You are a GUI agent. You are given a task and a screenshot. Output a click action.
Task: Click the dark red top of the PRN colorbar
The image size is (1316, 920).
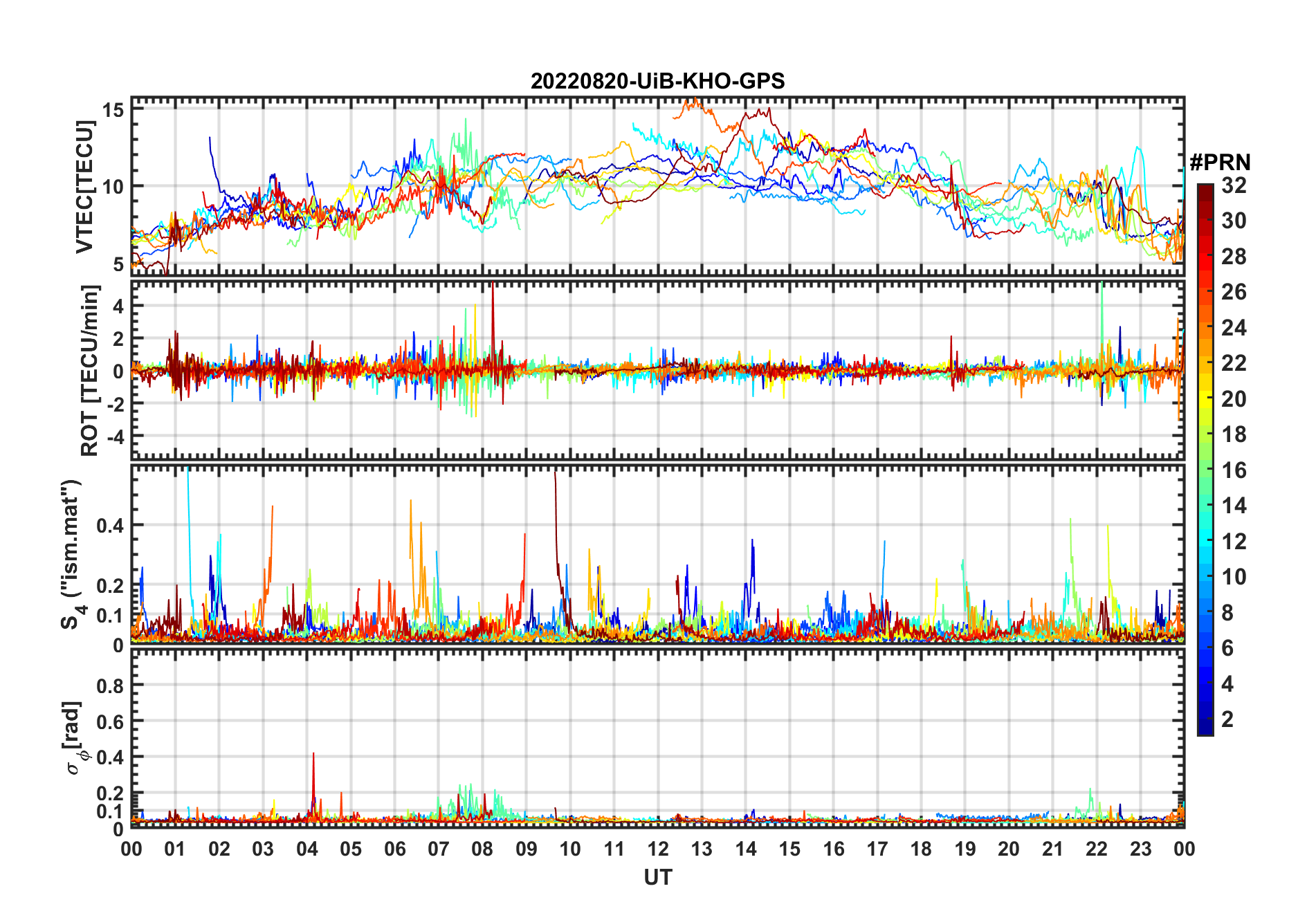point(1205,190)
